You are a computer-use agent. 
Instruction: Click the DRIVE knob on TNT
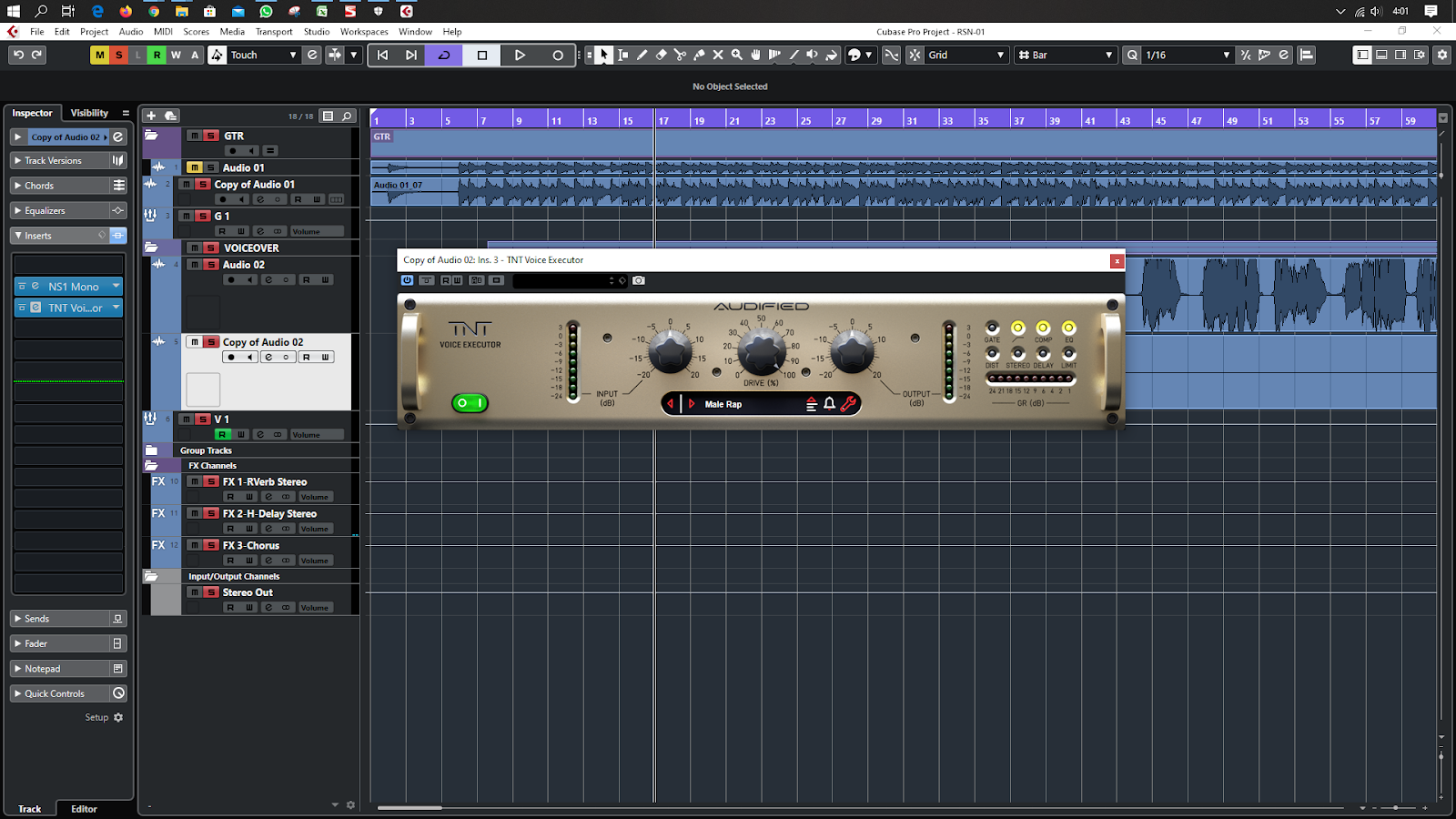pyautogui.click(x=762, y=351)
